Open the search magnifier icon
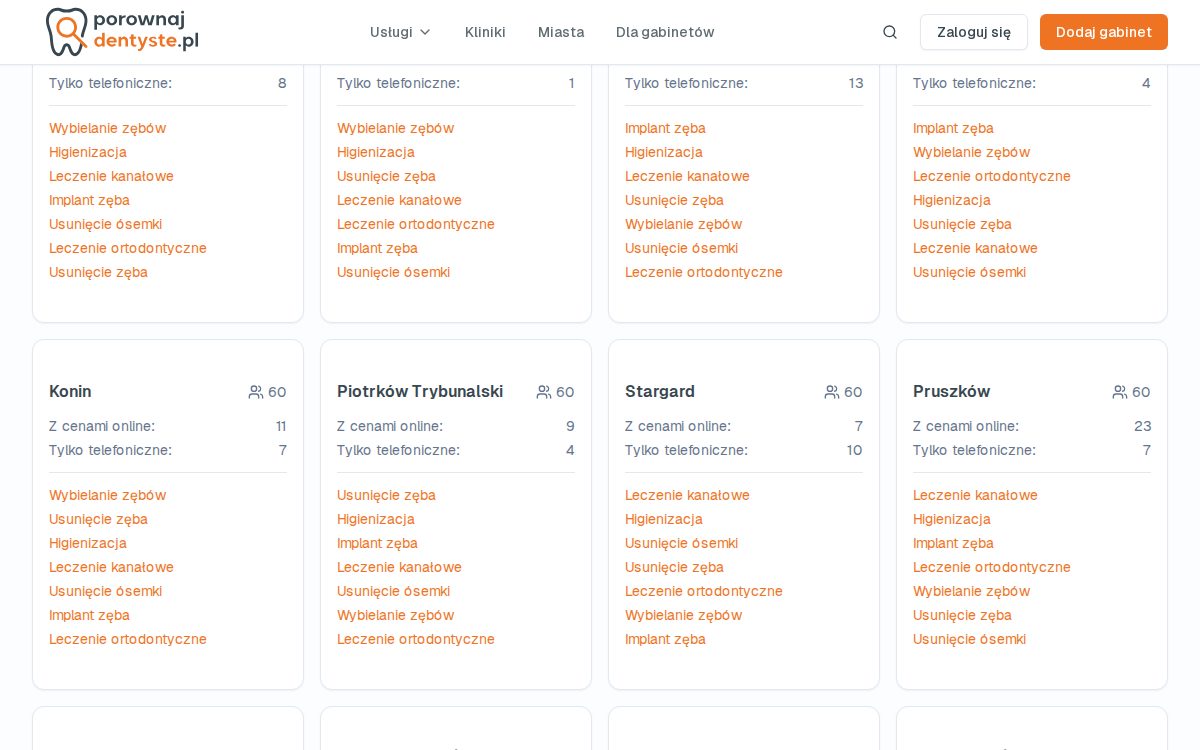 coord(890,32)
